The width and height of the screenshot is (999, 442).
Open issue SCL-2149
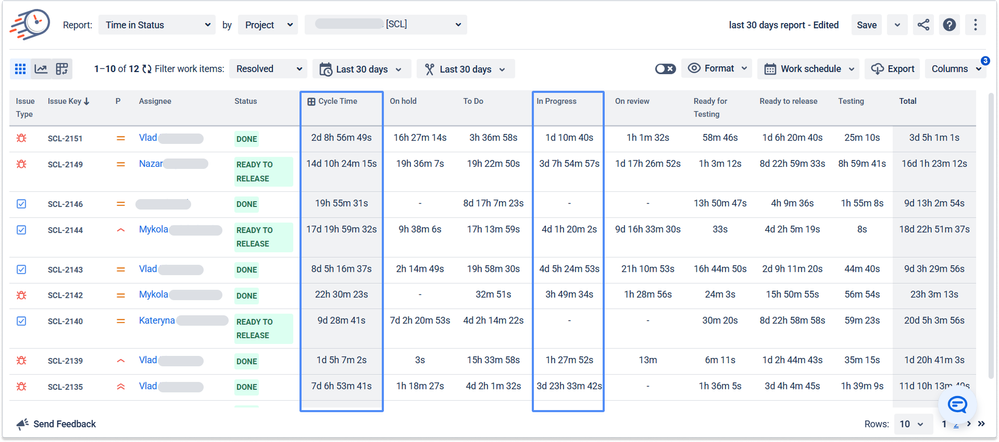point(65,164)
